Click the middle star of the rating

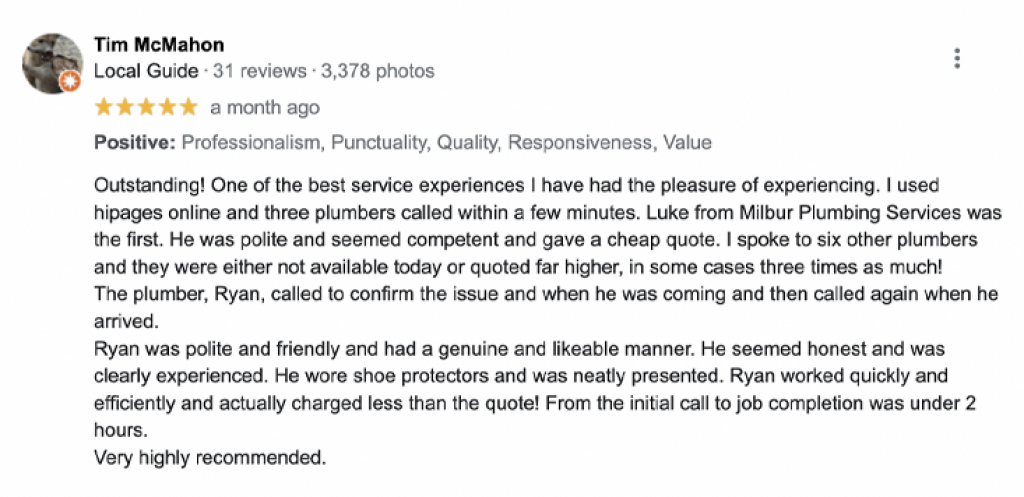(x=146, y=108)
